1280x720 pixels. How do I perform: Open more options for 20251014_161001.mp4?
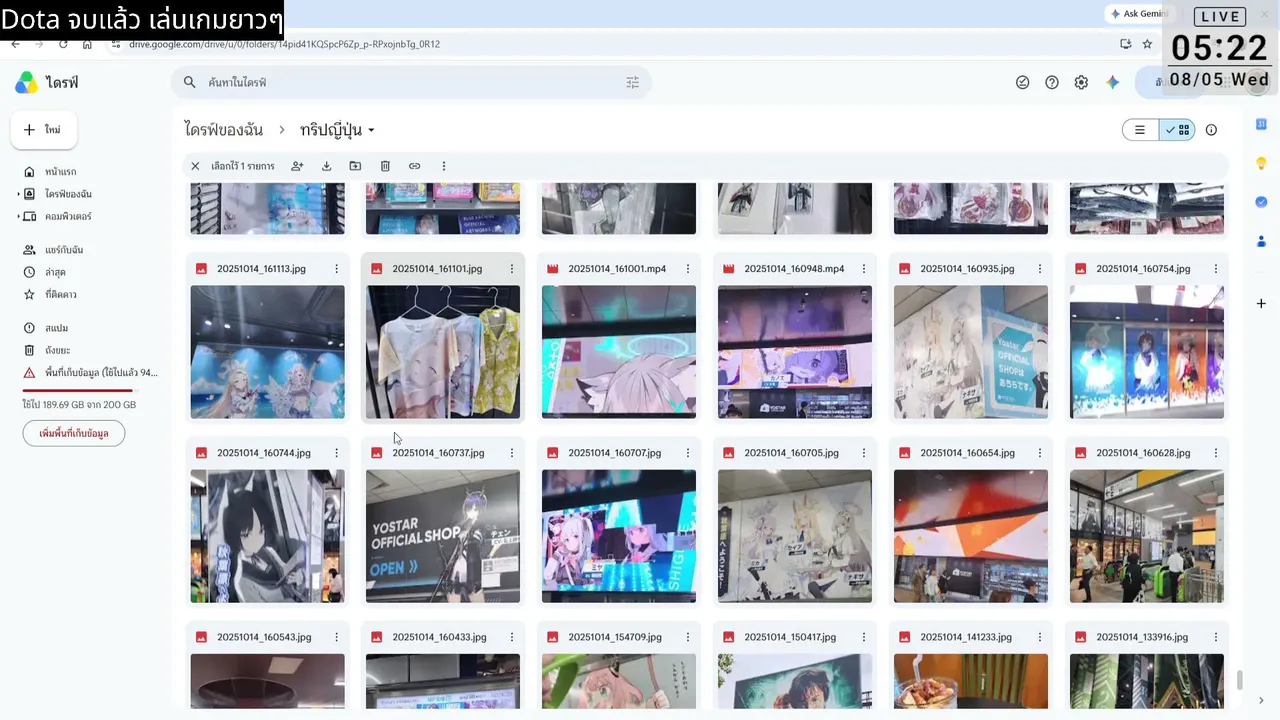[688, 269]
